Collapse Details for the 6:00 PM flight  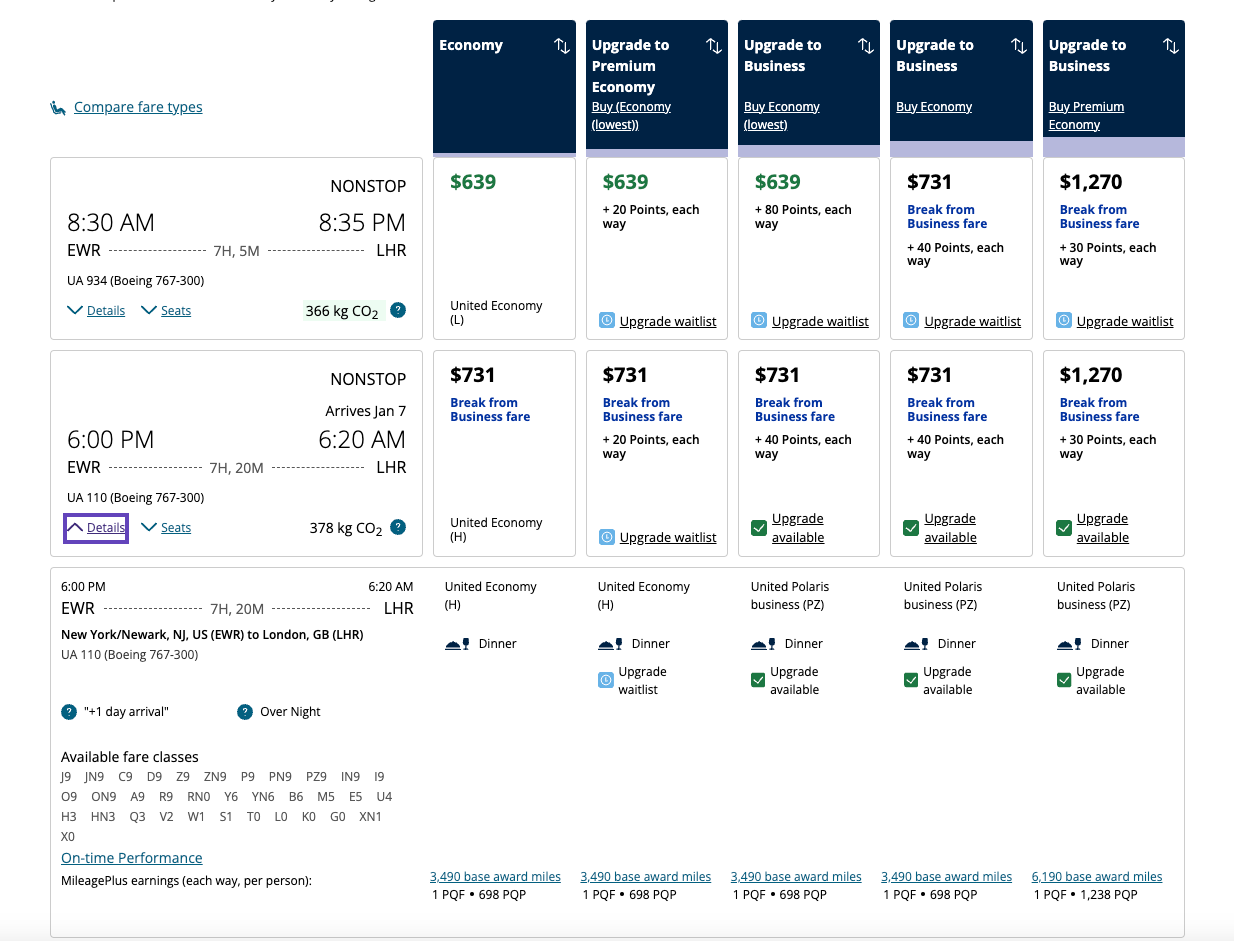(x=95, y=527)
